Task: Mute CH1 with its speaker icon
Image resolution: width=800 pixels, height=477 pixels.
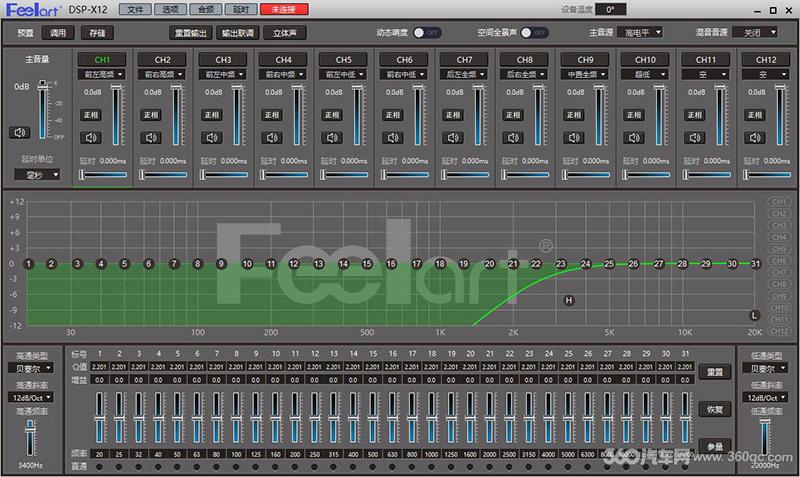Action: 91,138
